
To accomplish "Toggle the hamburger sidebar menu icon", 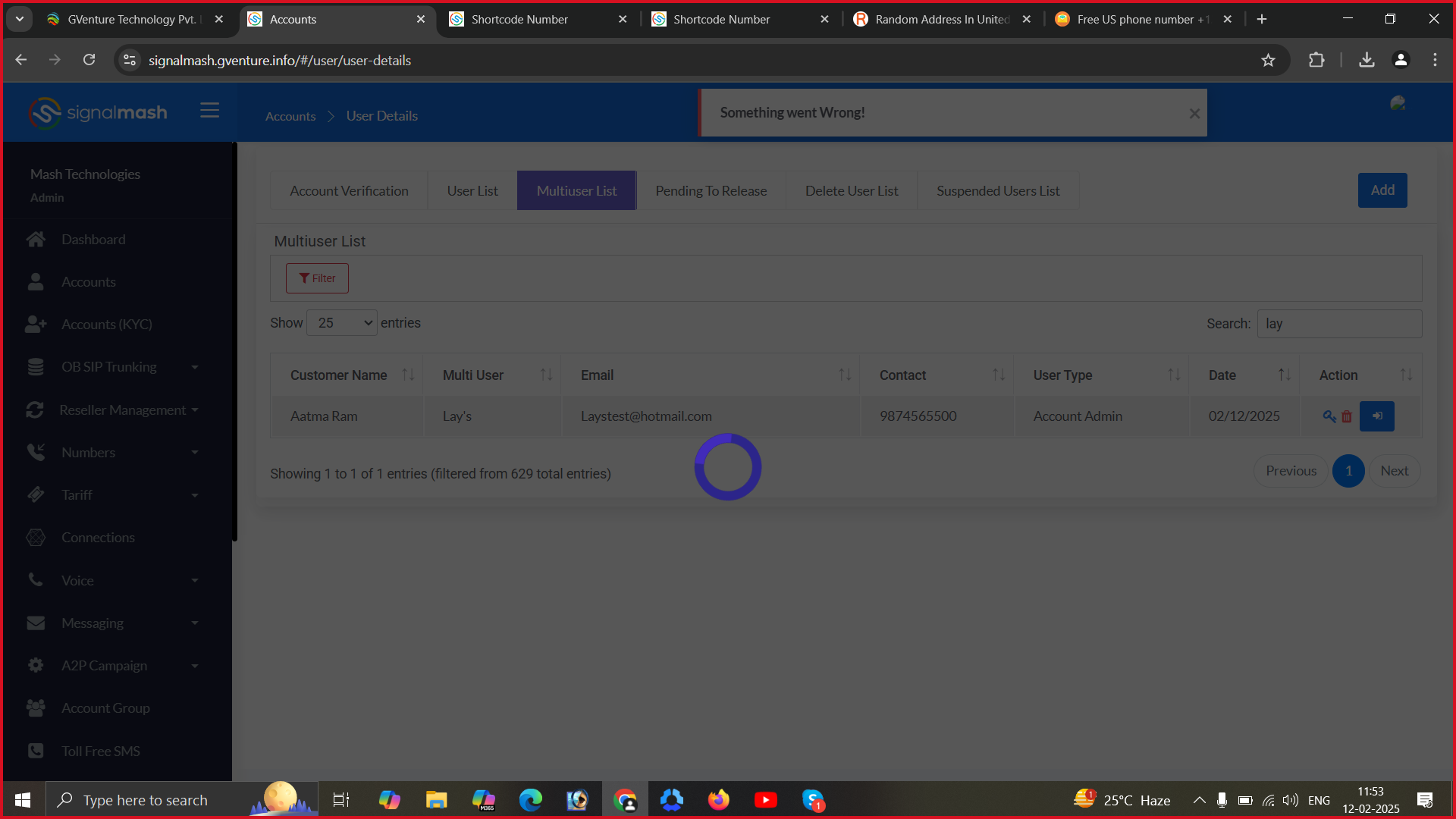I will 209,111.
